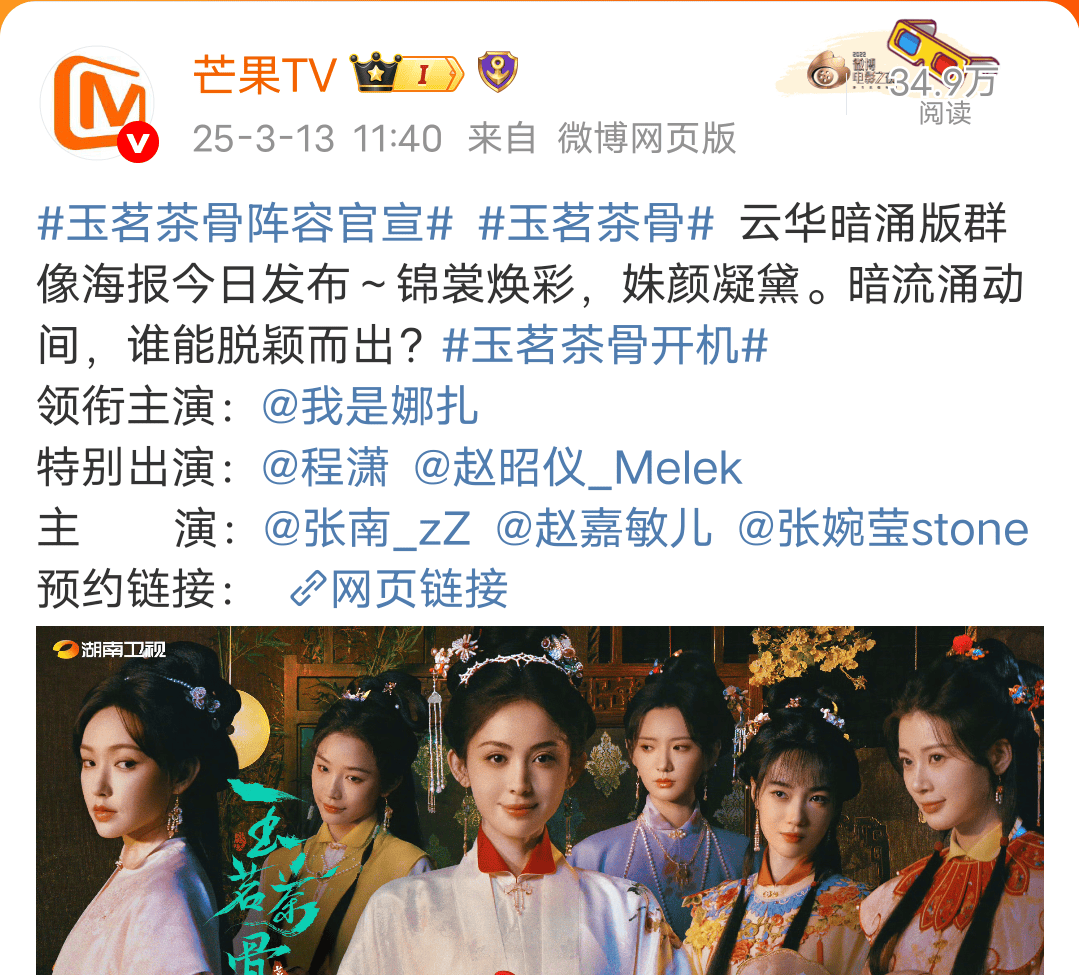
Task: Open hashtag #玉茗茶骨阵容官宣#
Action: pos(246,224)
